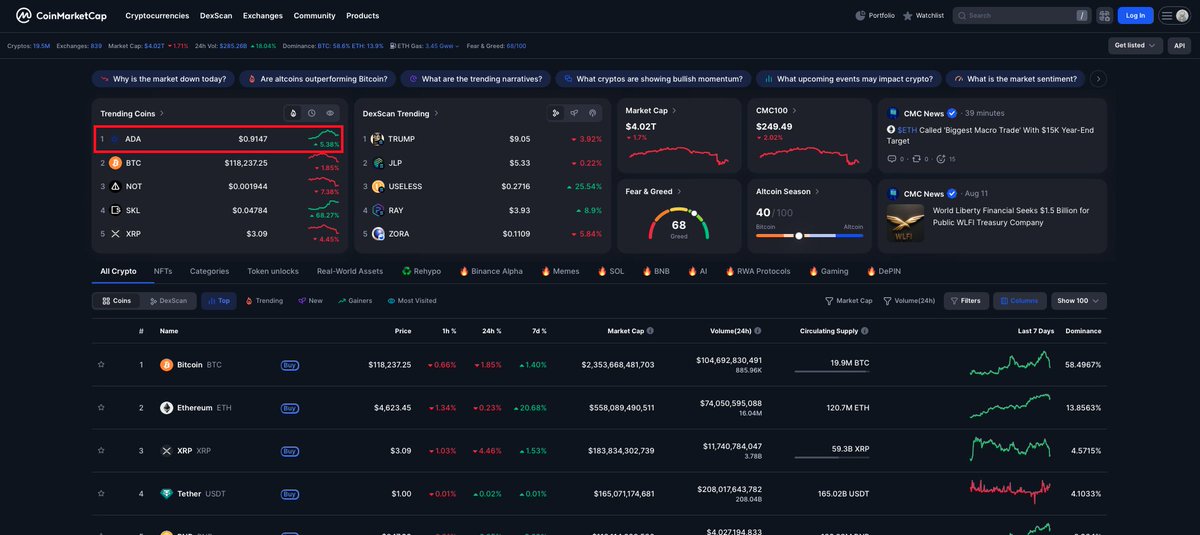Open the Memes tab
The width and height of the screenshot is (1200, 535).
coord(560,271)
